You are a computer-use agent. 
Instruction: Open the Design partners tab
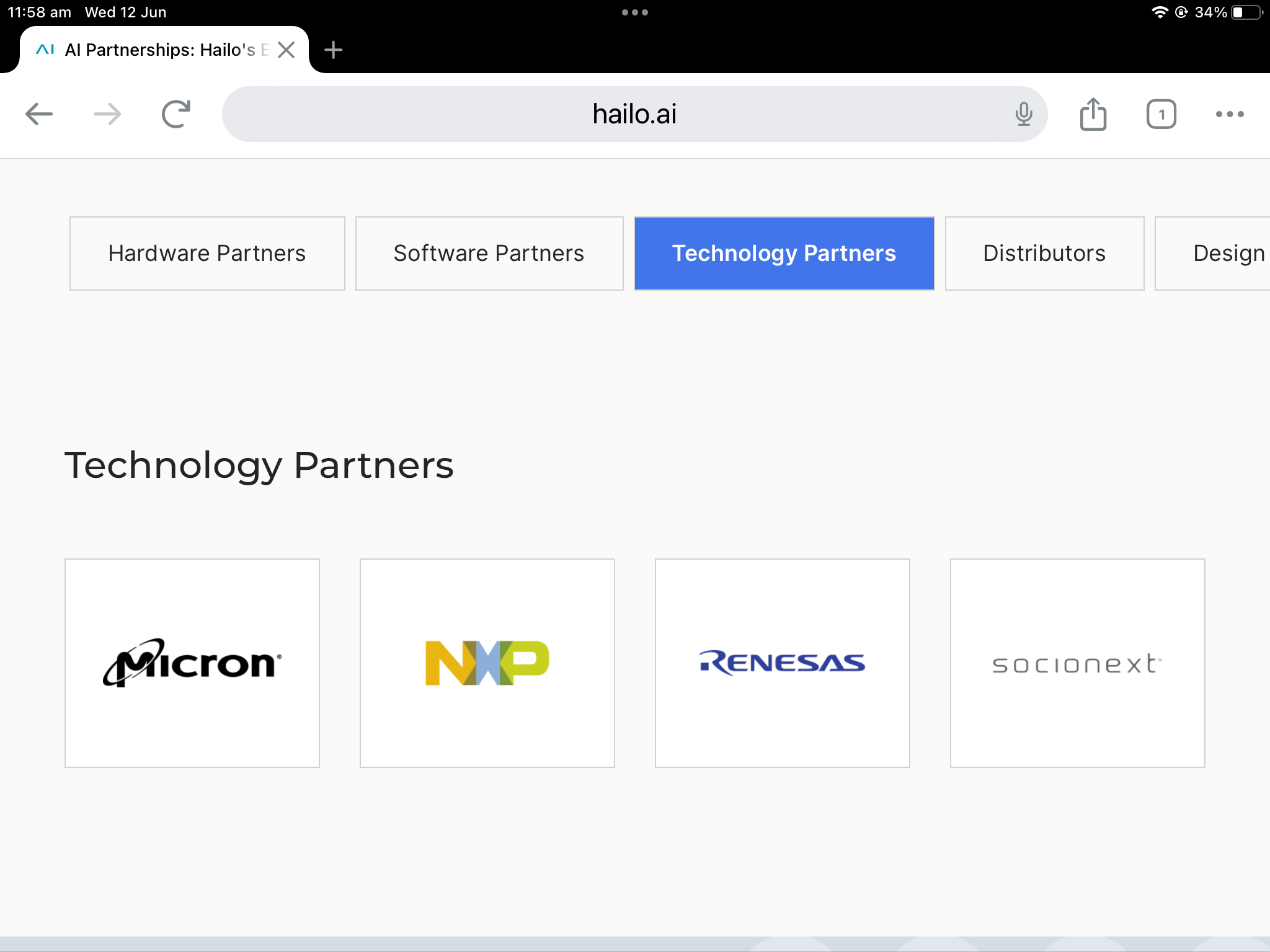(1213, 253)
